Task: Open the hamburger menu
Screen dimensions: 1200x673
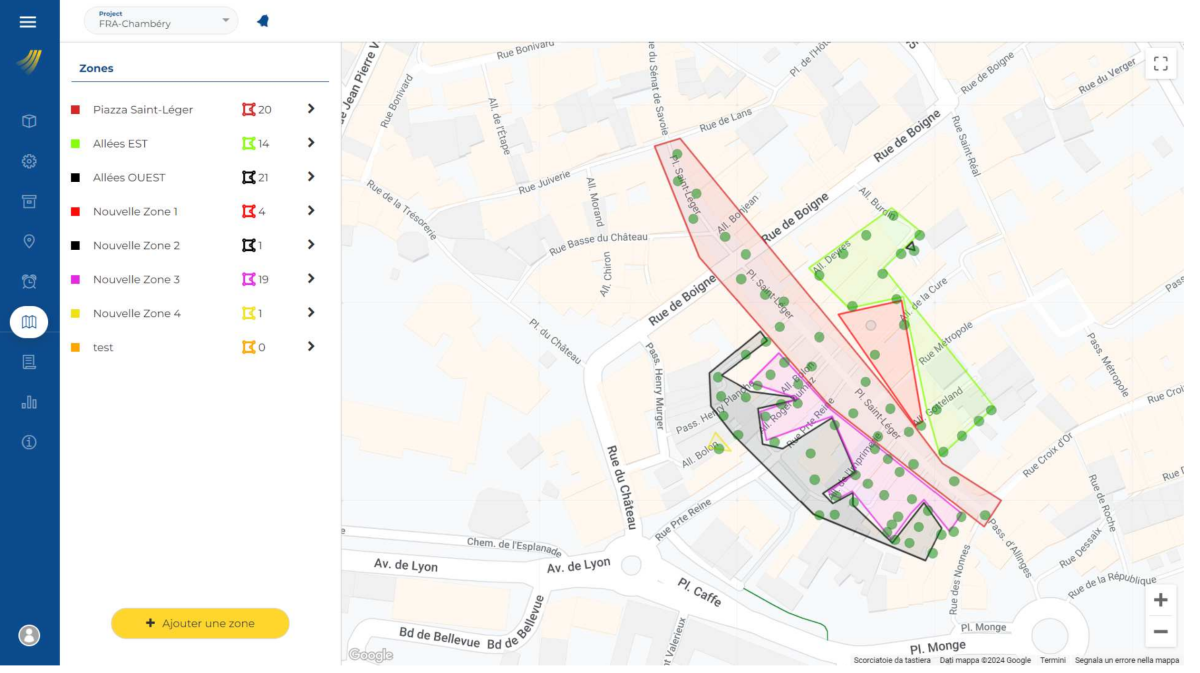Action: (28, 22)
